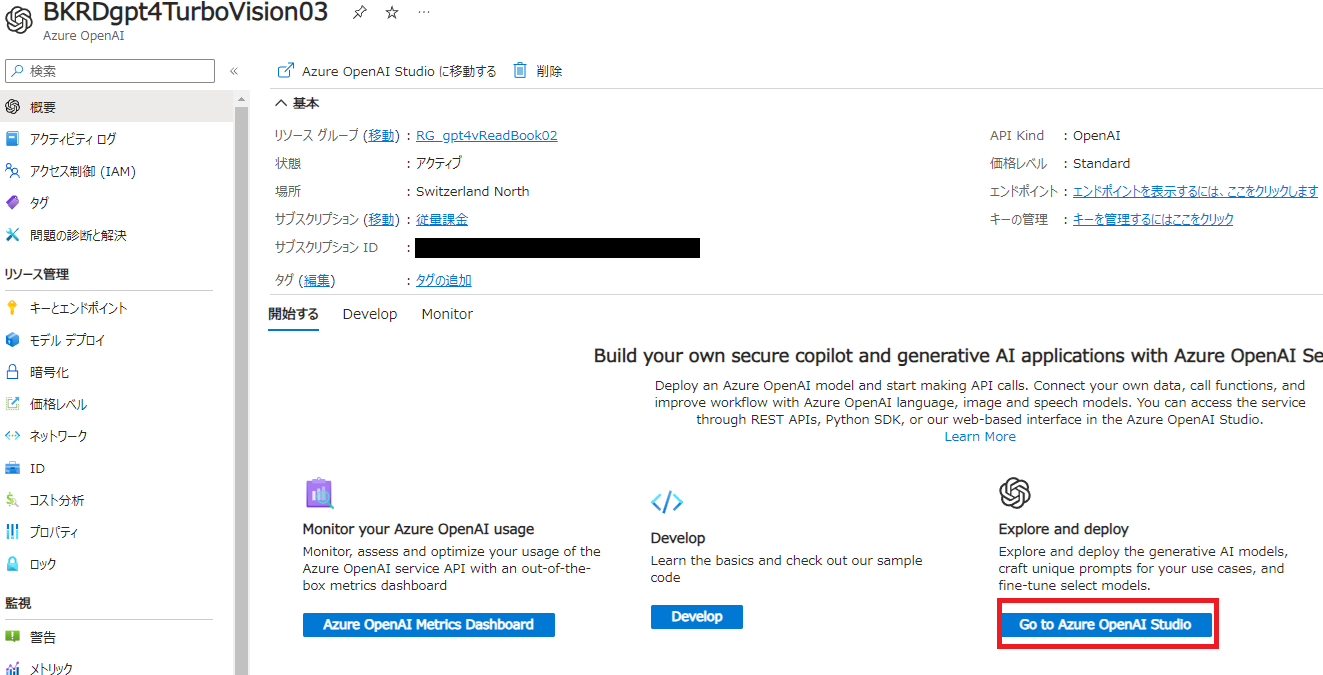This screenshot has width=1323, height=675.
Task: Pin the BKRDgpt4TurboVision03 resource to dashboard
Action: point(359,12)
